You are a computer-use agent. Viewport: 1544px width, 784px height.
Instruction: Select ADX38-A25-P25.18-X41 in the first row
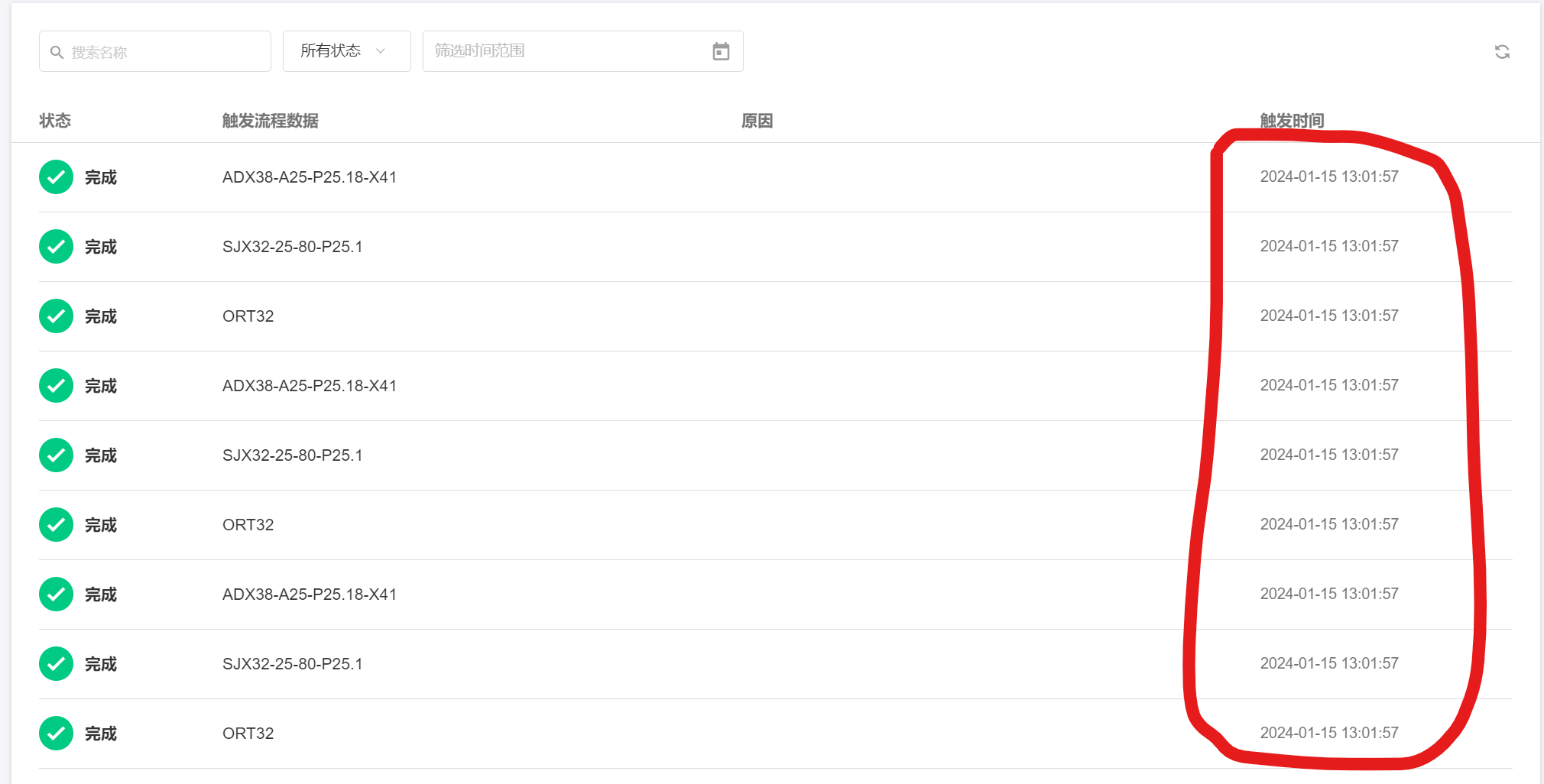coord(310,177)
